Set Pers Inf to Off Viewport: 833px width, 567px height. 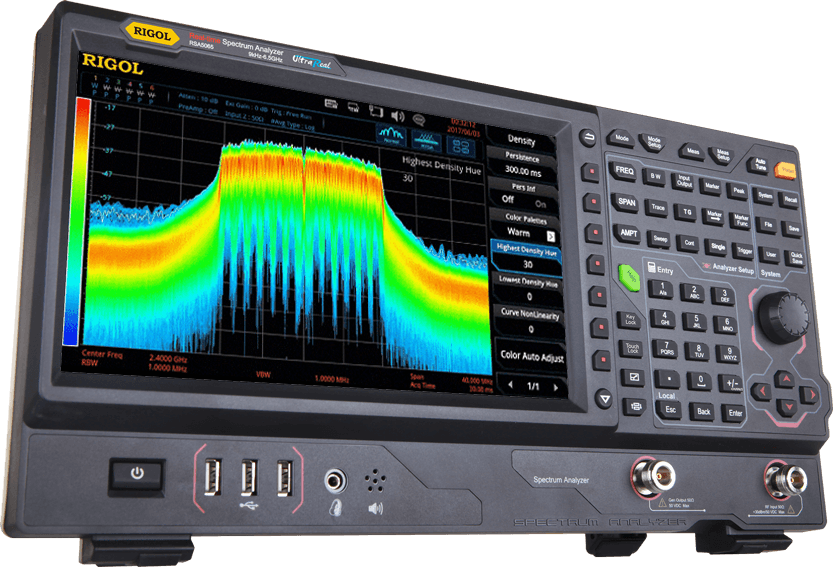click(508, 199)
